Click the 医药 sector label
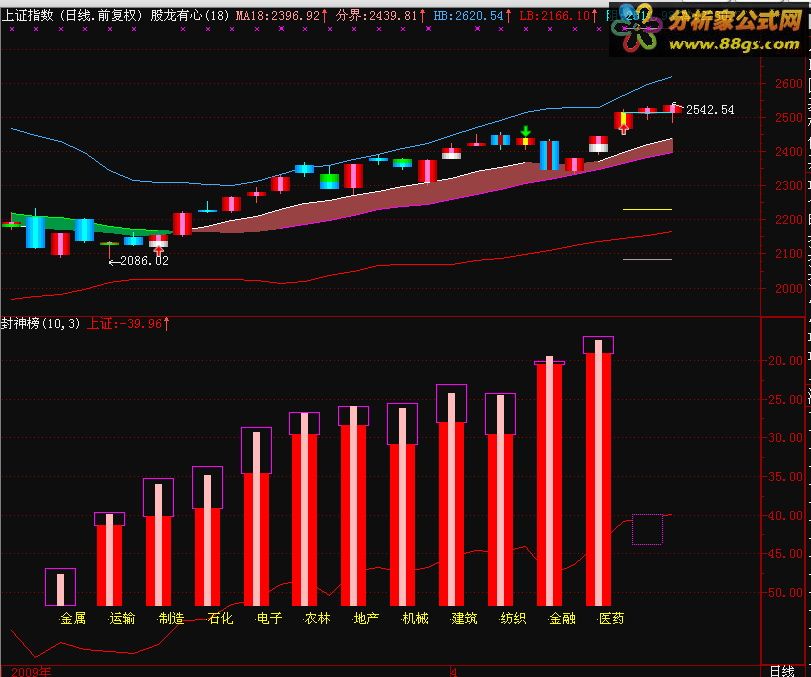 (x=611, y=619)
